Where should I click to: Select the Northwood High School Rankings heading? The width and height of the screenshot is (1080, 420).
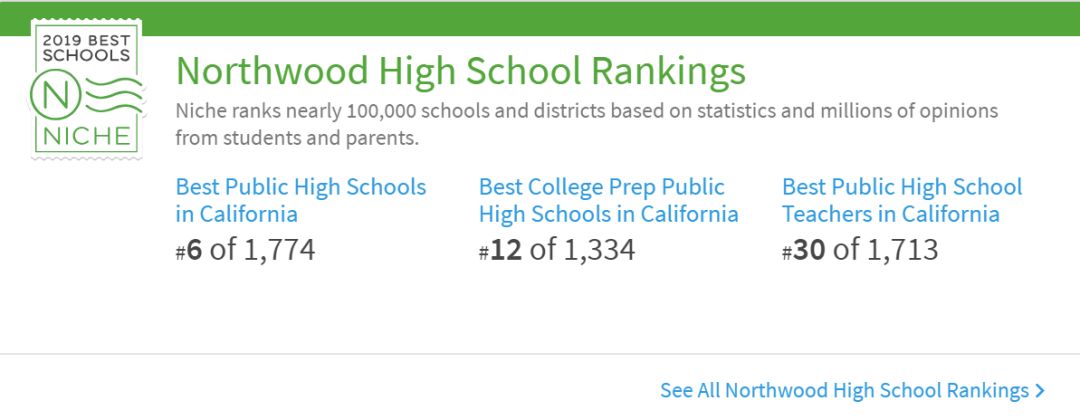click(x=461, y=70)
